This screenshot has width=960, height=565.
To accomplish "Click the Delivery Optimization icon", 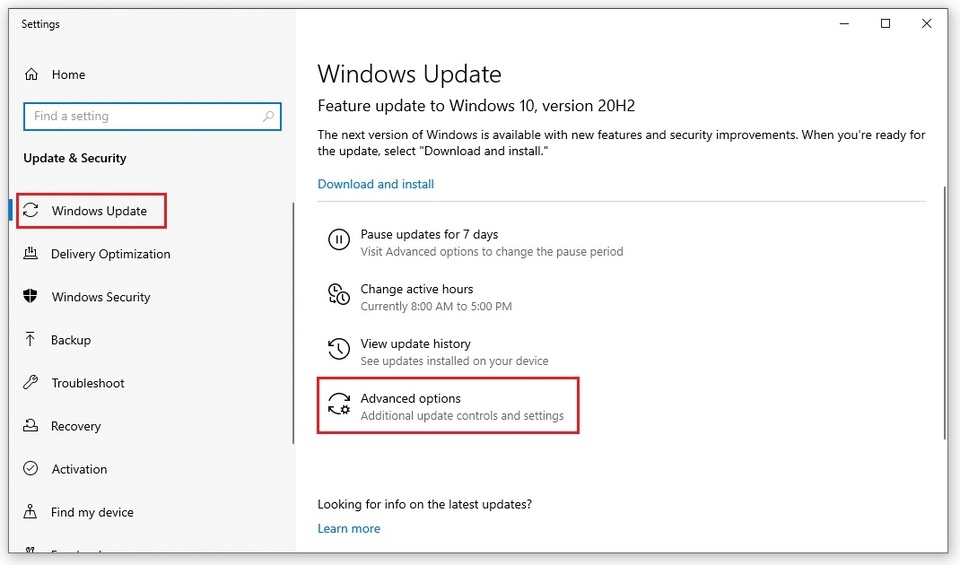I will click(x=31, y=253).
